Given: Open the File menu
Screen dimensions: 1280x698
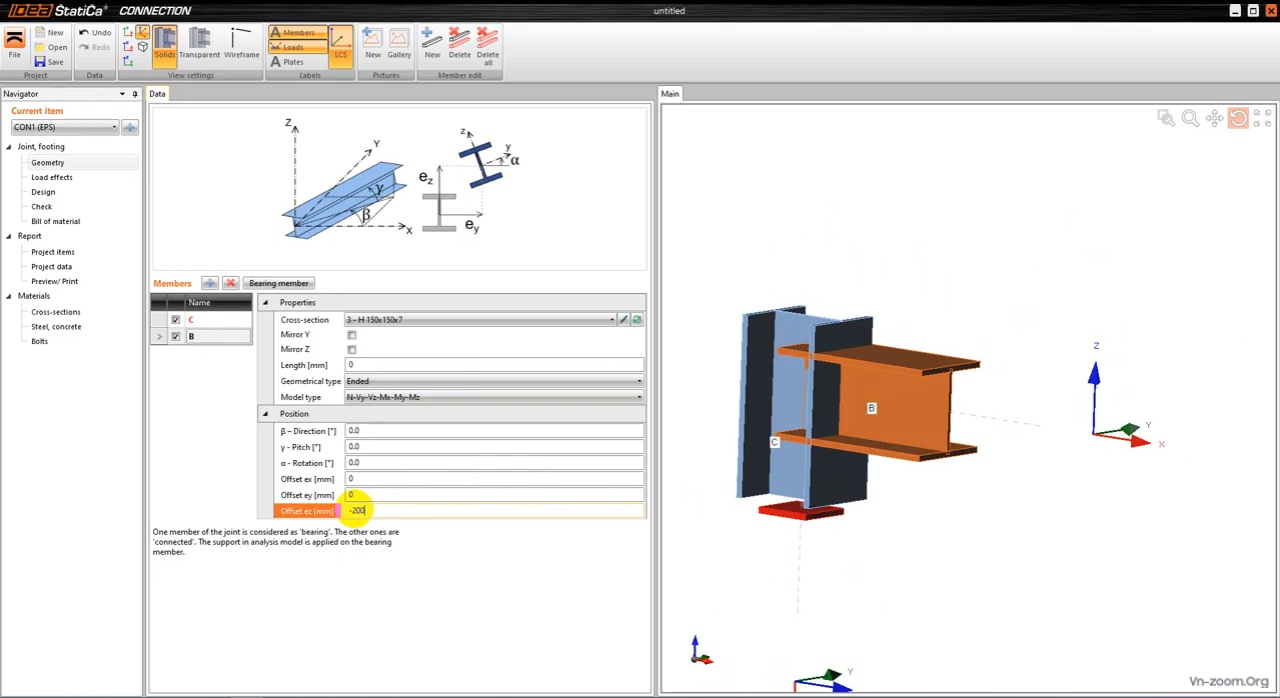Looking at the screenshot, I should 14,44.
